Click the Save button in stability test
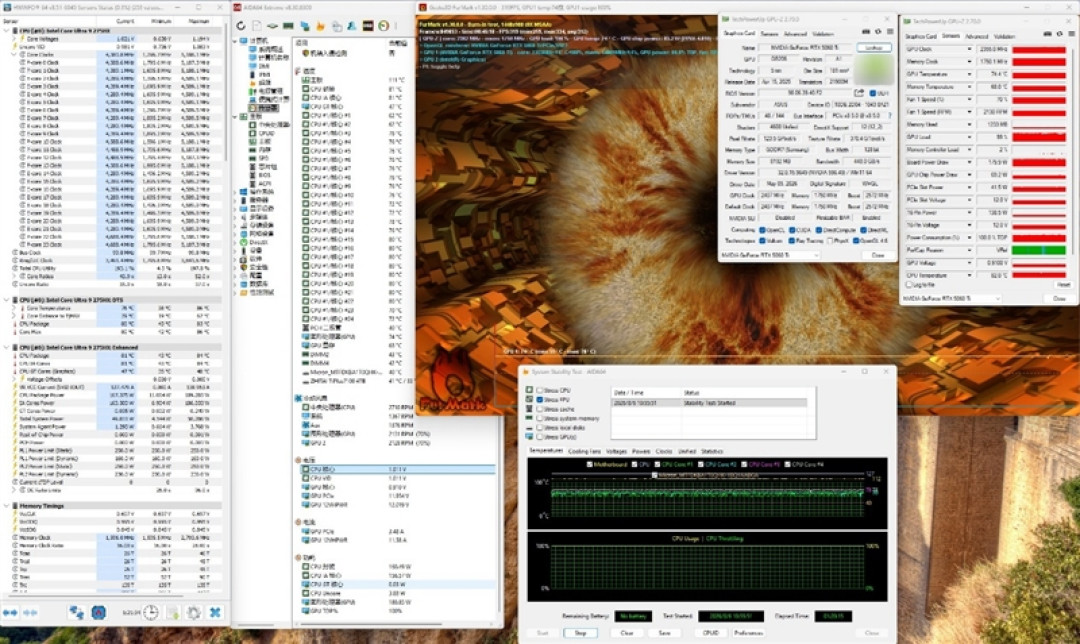The width and height of the screenshot is (1080, 644). tap(664, 632)
